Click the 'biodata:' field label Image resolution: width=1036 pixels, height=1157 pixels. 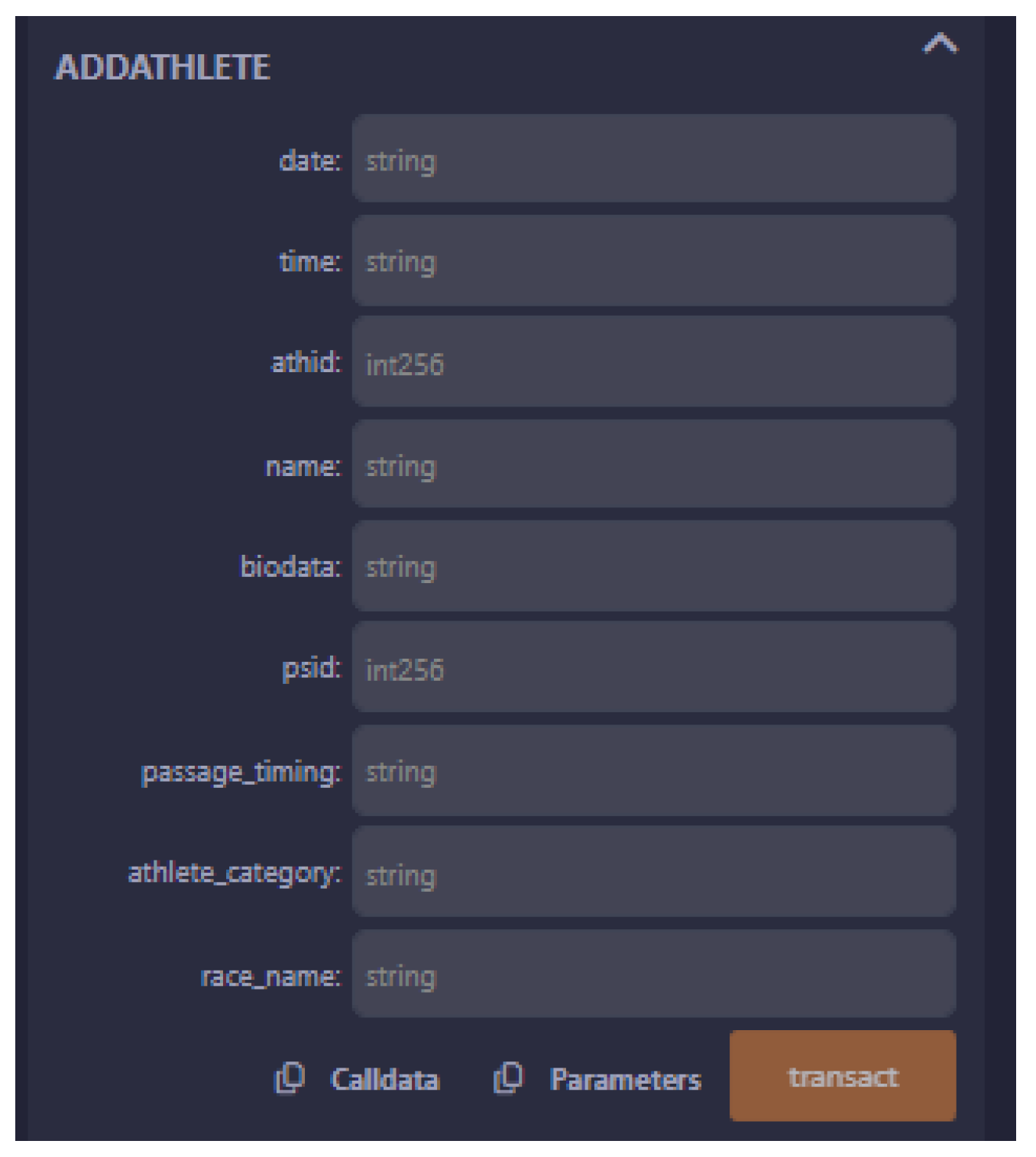click(290, 567)
